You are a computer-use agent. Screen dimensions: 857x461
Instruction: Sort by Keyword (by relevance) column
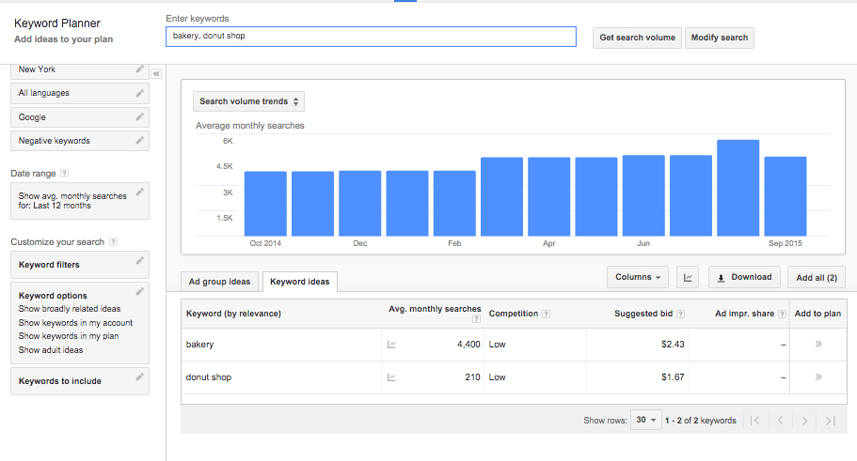click(x=233, y=314)
